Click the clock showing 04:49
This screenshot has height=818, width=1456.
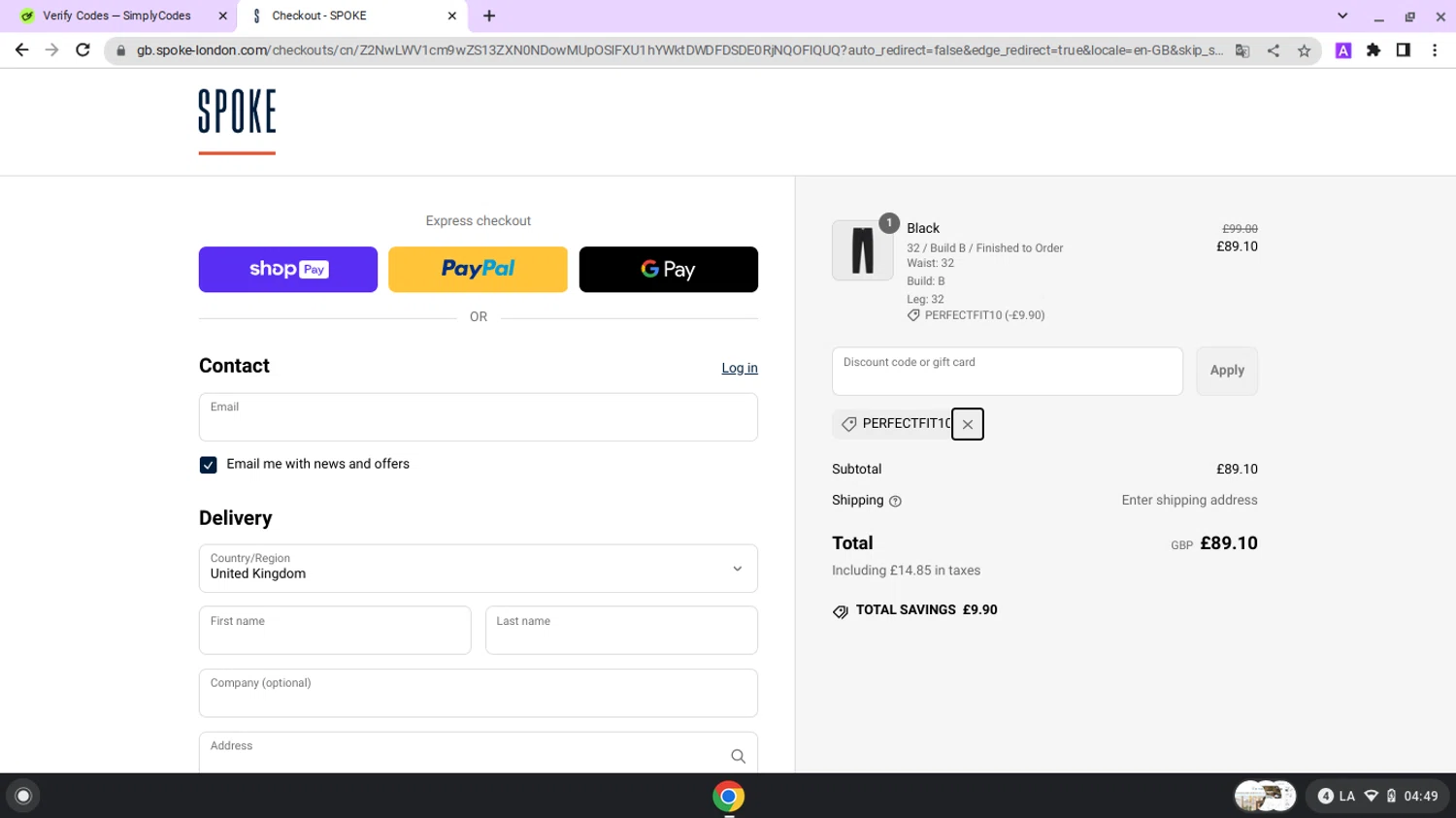[1421, 797]
